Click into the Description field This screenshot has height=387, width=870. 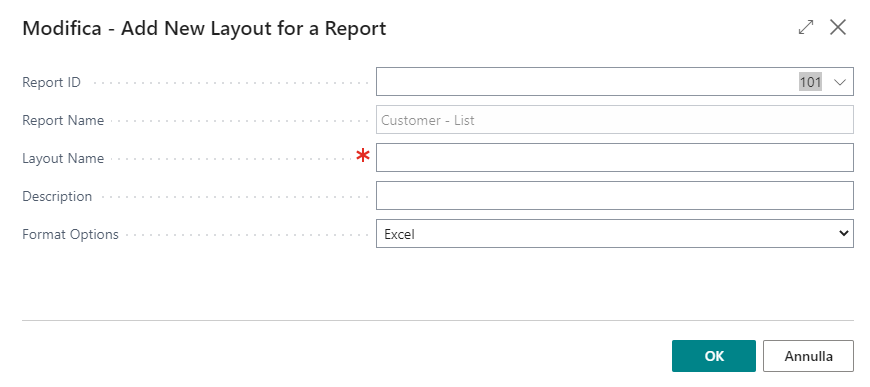click(x=615, y=195)
